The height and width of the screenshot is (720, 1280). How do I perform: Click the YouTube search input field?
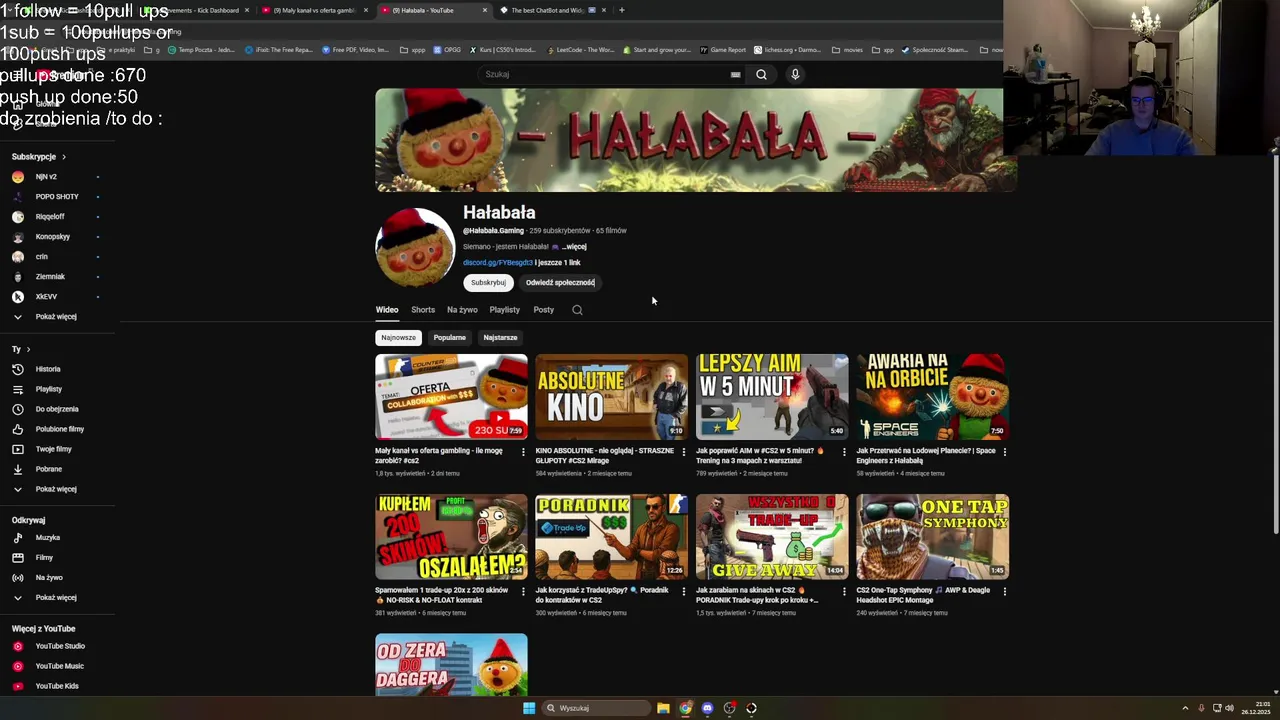coord(605,74)
